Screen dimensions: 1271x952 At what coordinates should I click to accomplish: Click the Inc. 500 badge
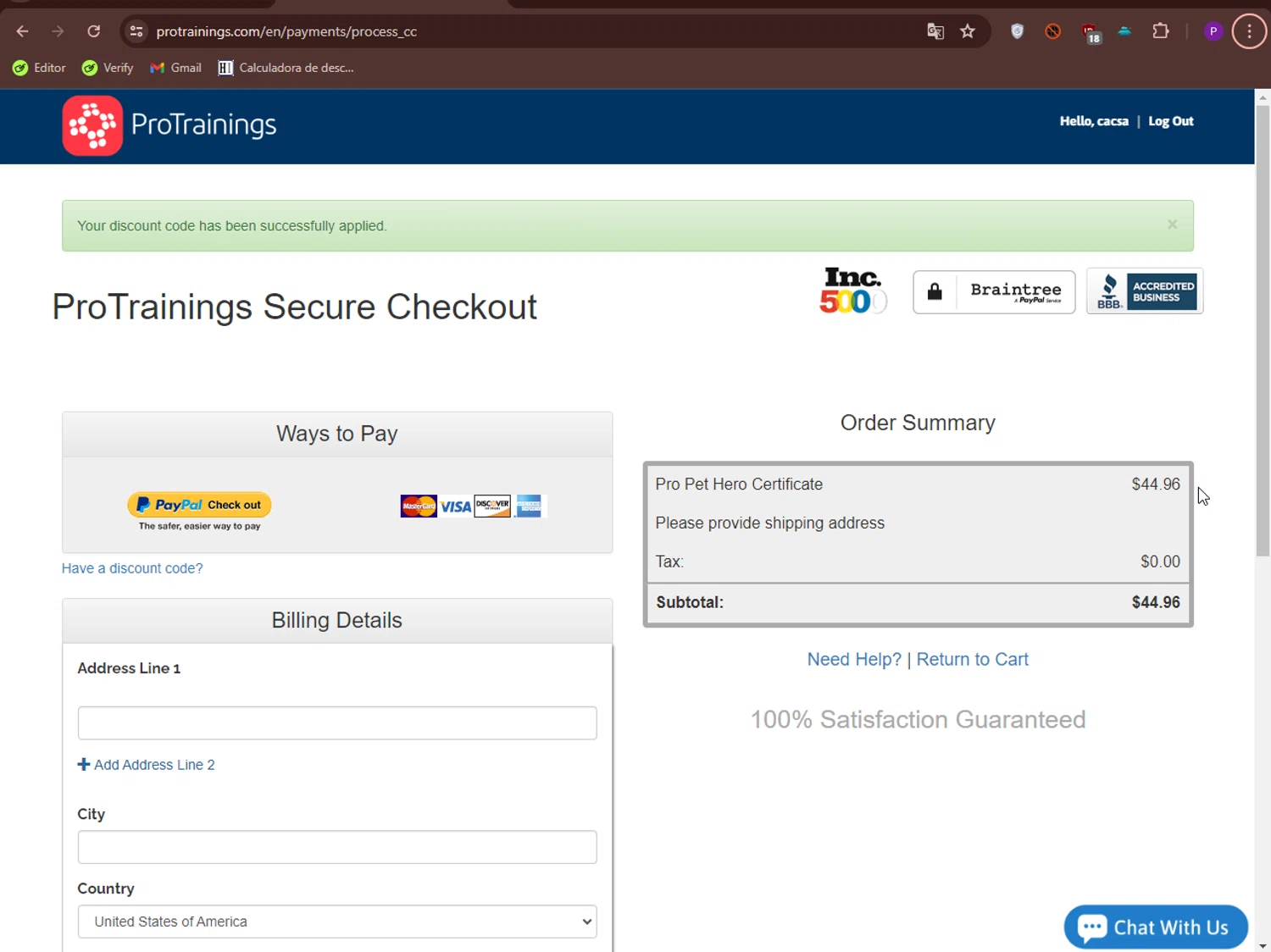click(853, 291)
